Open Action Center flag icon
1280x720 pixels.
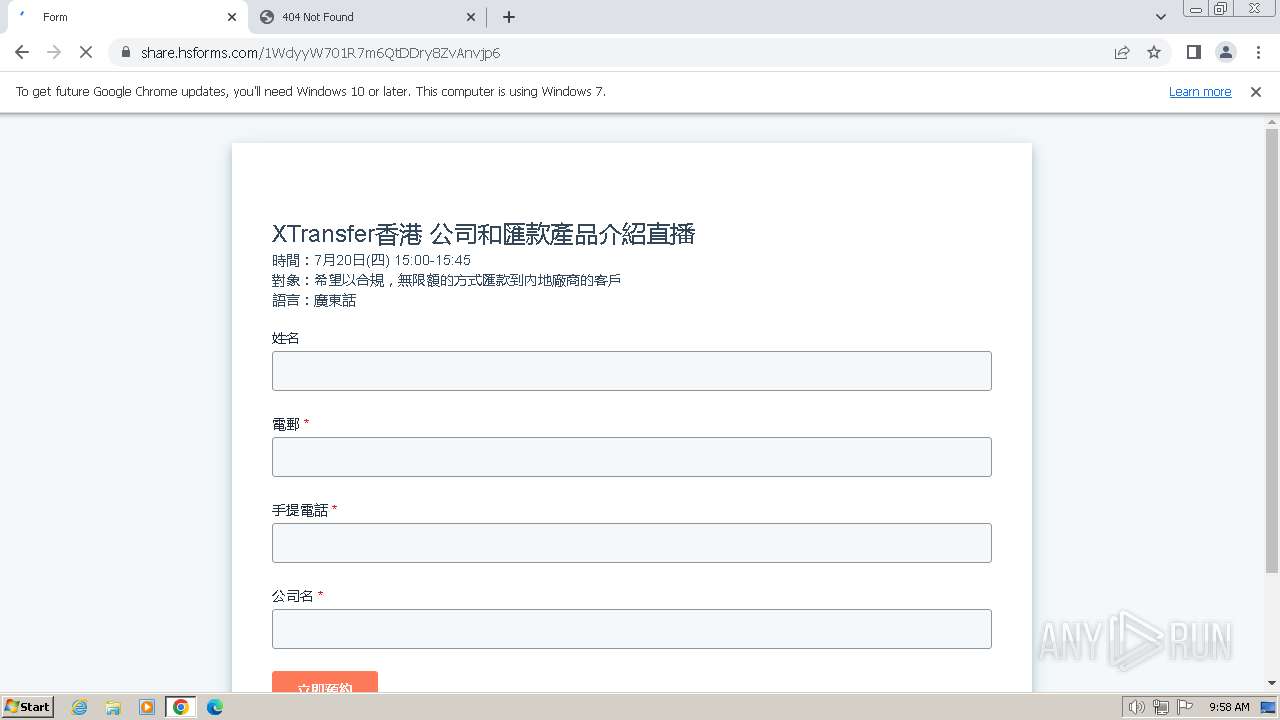pyautogui.click(x=1185, y=707)
